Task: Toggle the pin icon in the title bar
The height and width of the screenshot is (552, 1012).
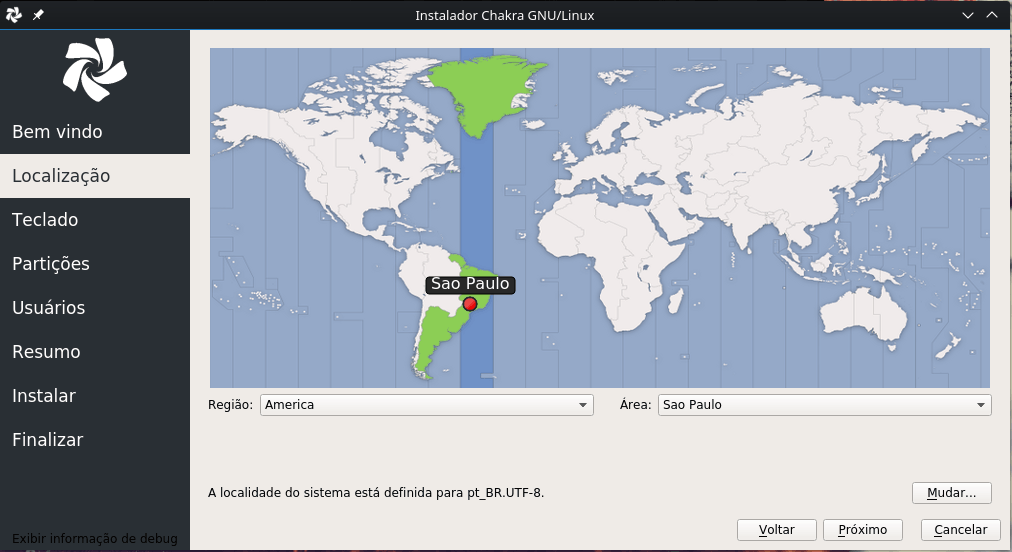Action: (38, 15)
